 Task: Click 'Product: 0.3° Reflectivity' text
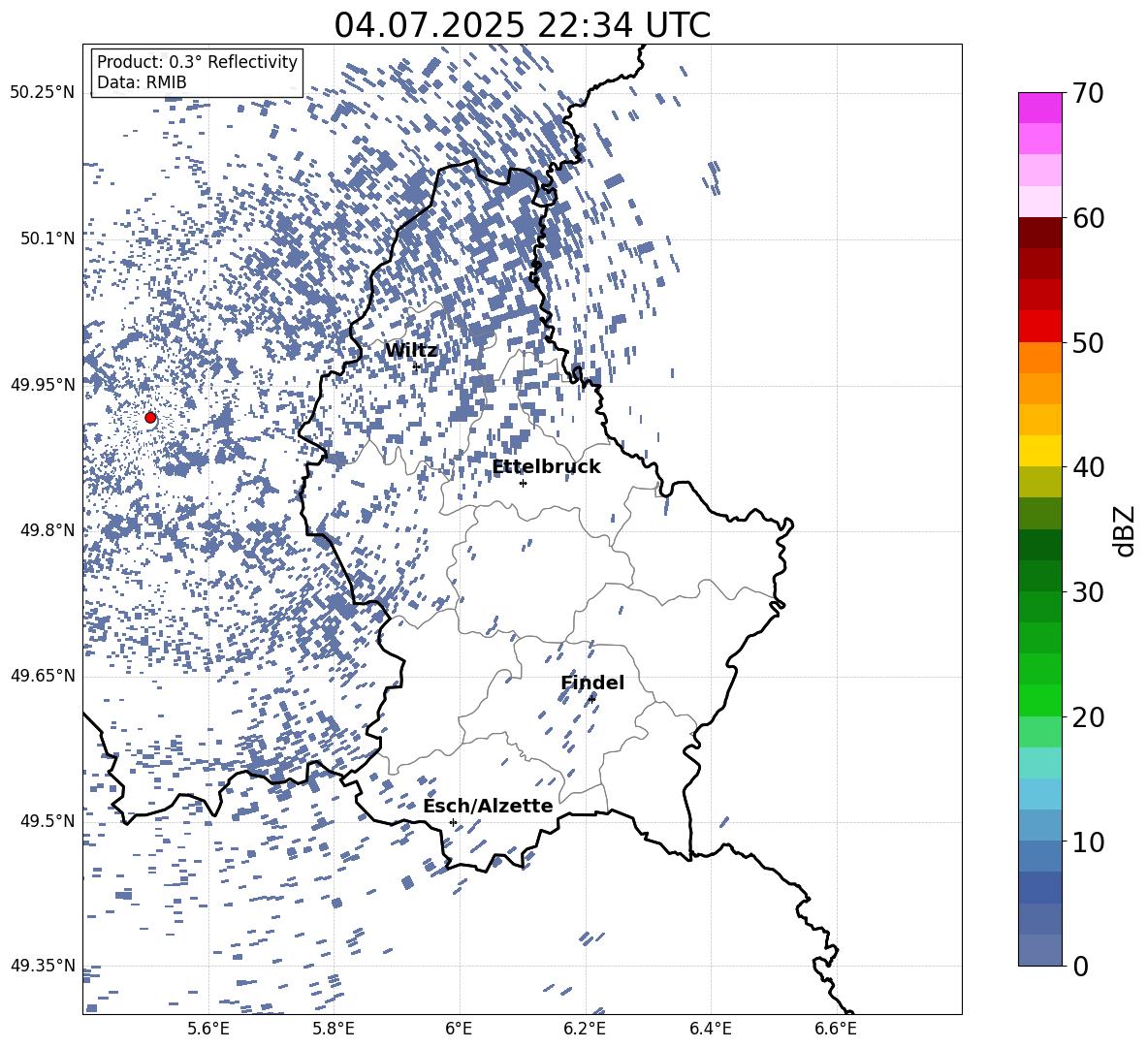click(x=197, y=61)
